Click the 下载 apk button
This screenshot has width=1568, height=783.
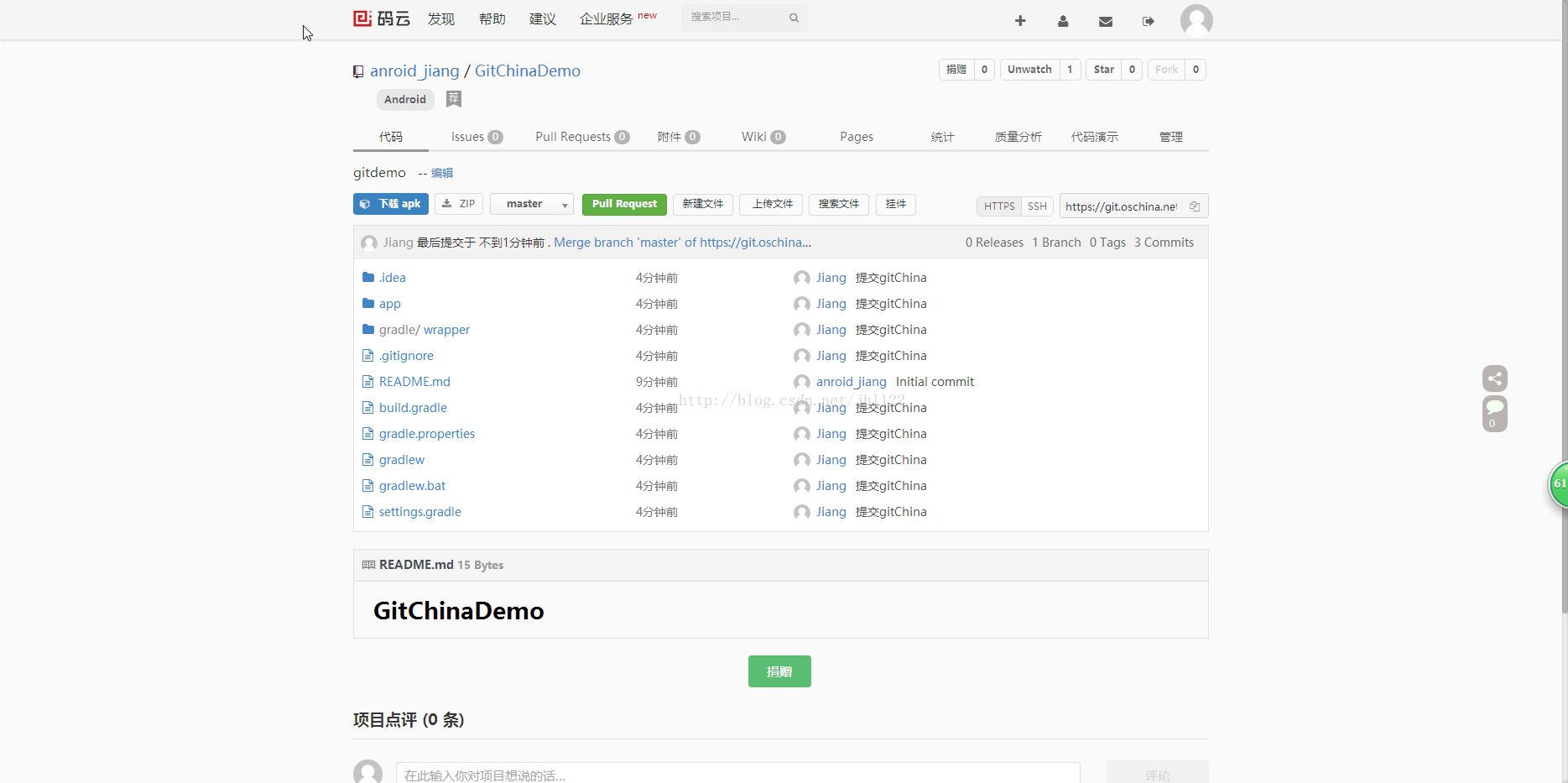[391, 204]
